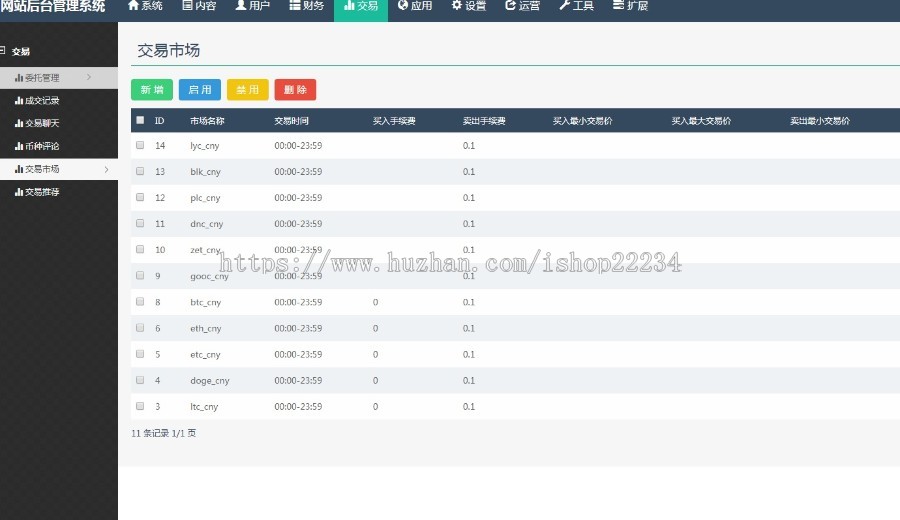Check the box for blk_cny row

click(140, 171)
